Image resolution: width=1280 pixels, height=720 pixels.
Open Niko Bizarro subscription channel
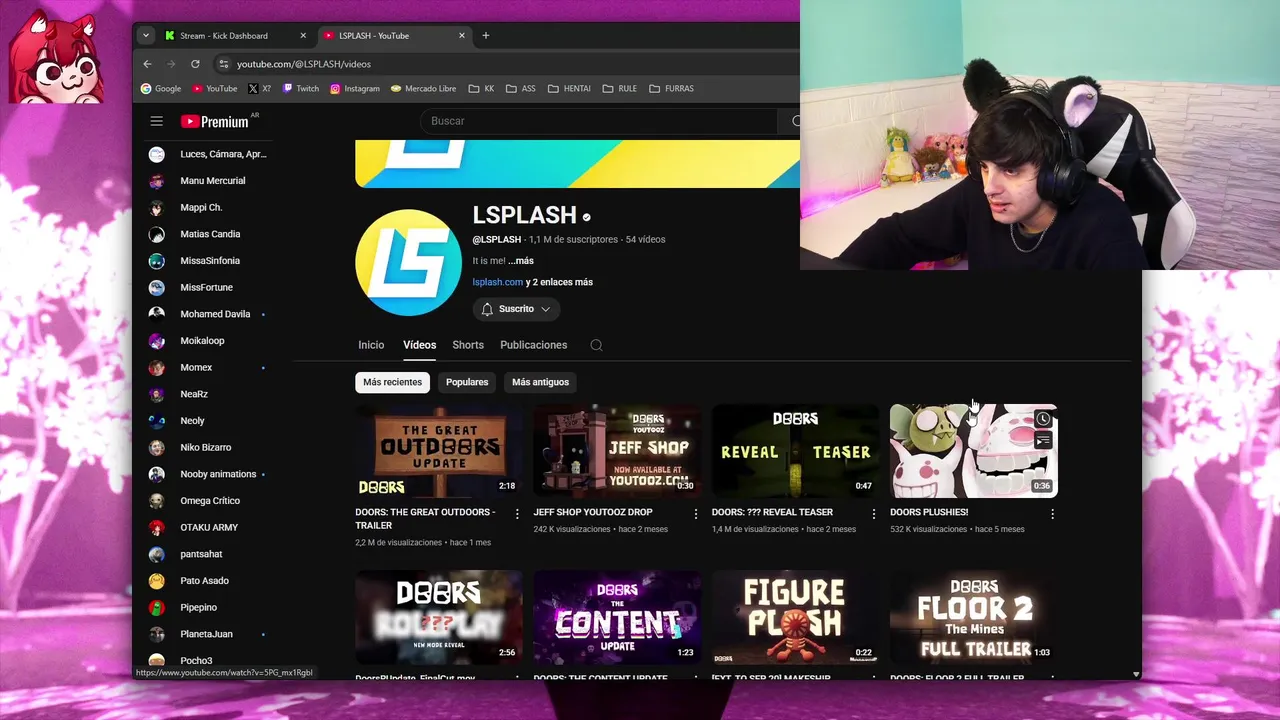[x=207, y=447]
